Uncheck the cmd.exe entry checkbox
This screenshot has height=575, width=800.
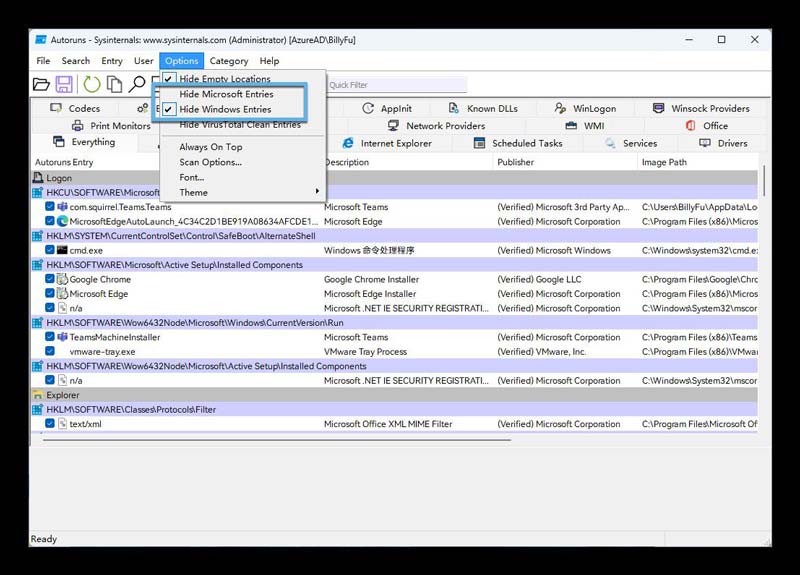(49, 250)
